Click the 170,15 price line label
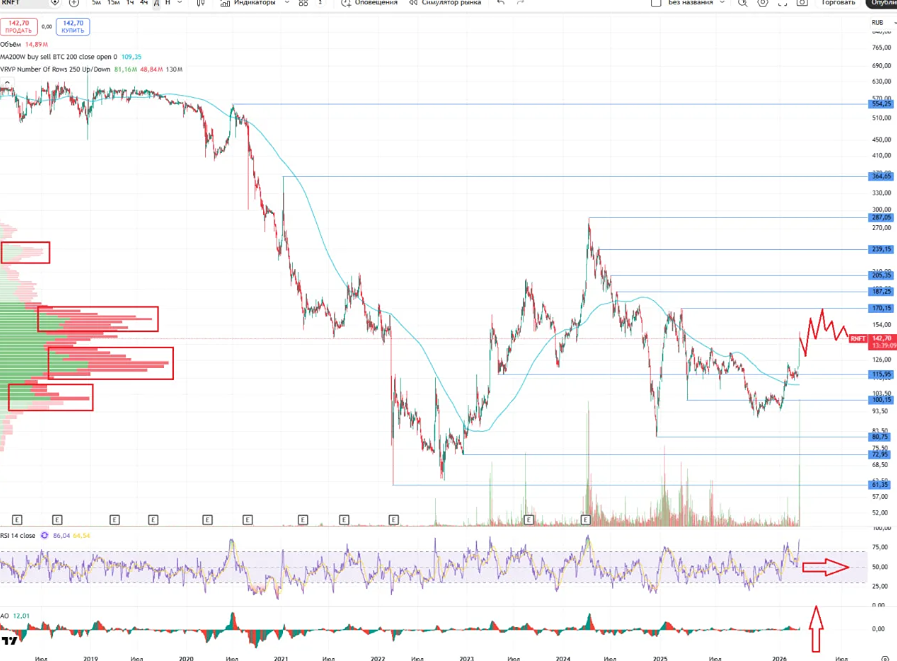This screenshot has width=897, height=661. 881,308
